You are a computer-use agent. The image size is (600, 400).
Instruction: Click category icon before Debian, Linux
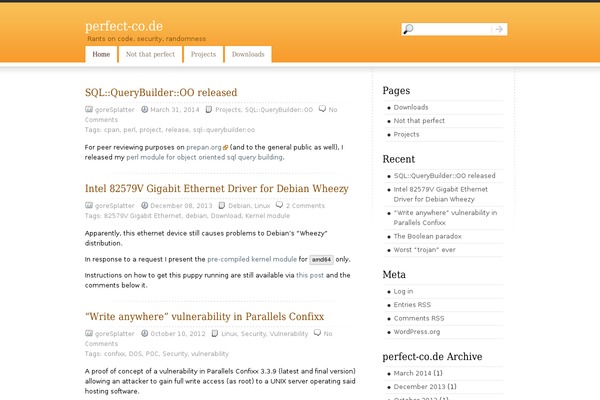click(222, 206)
